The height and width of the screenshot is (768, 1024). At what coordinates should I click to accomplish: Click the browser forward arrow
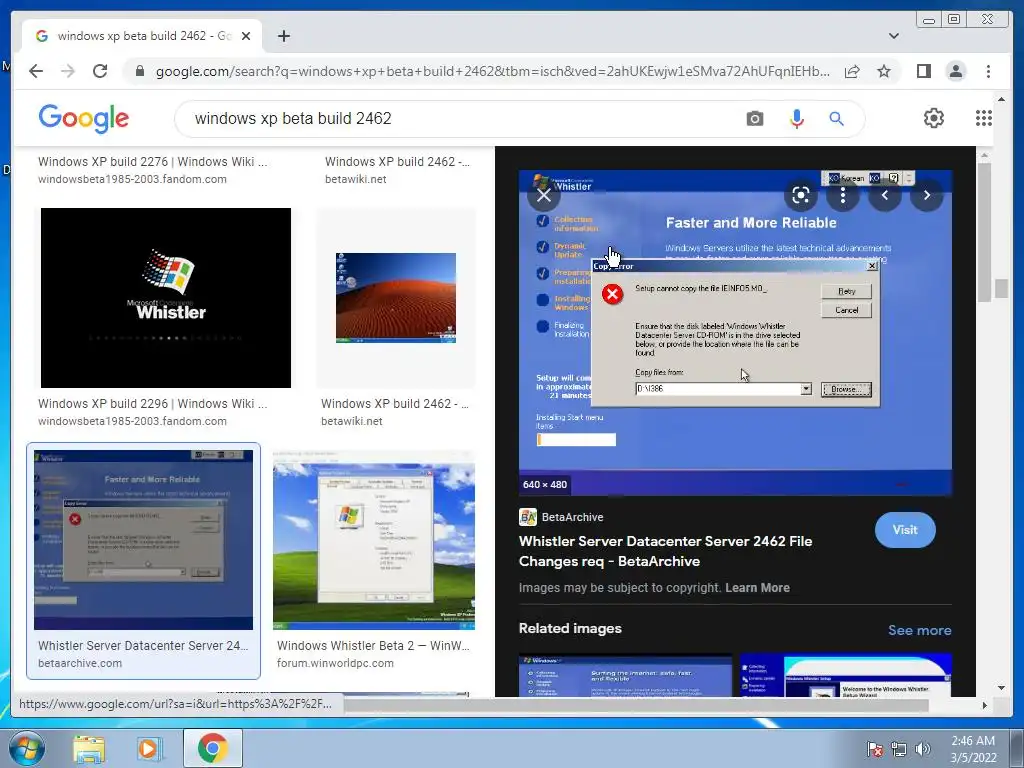[68, 71]
